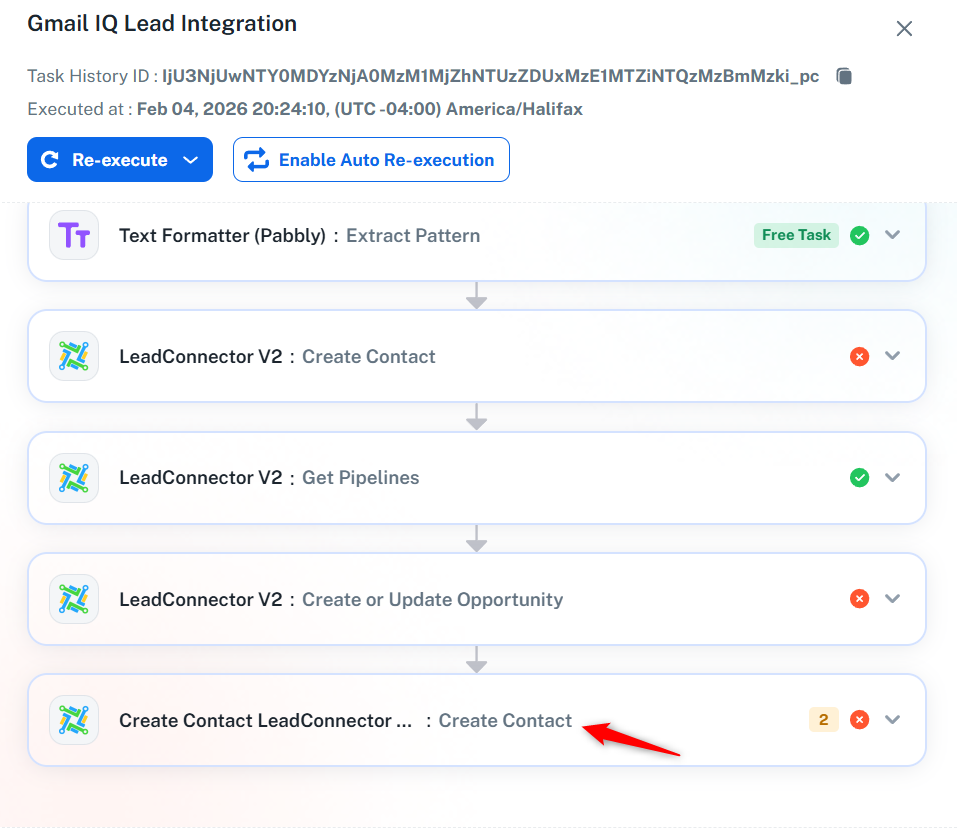Click the orange 2 count badge
This screenshot has height=839, width=957.
click(x=824, y=720)
